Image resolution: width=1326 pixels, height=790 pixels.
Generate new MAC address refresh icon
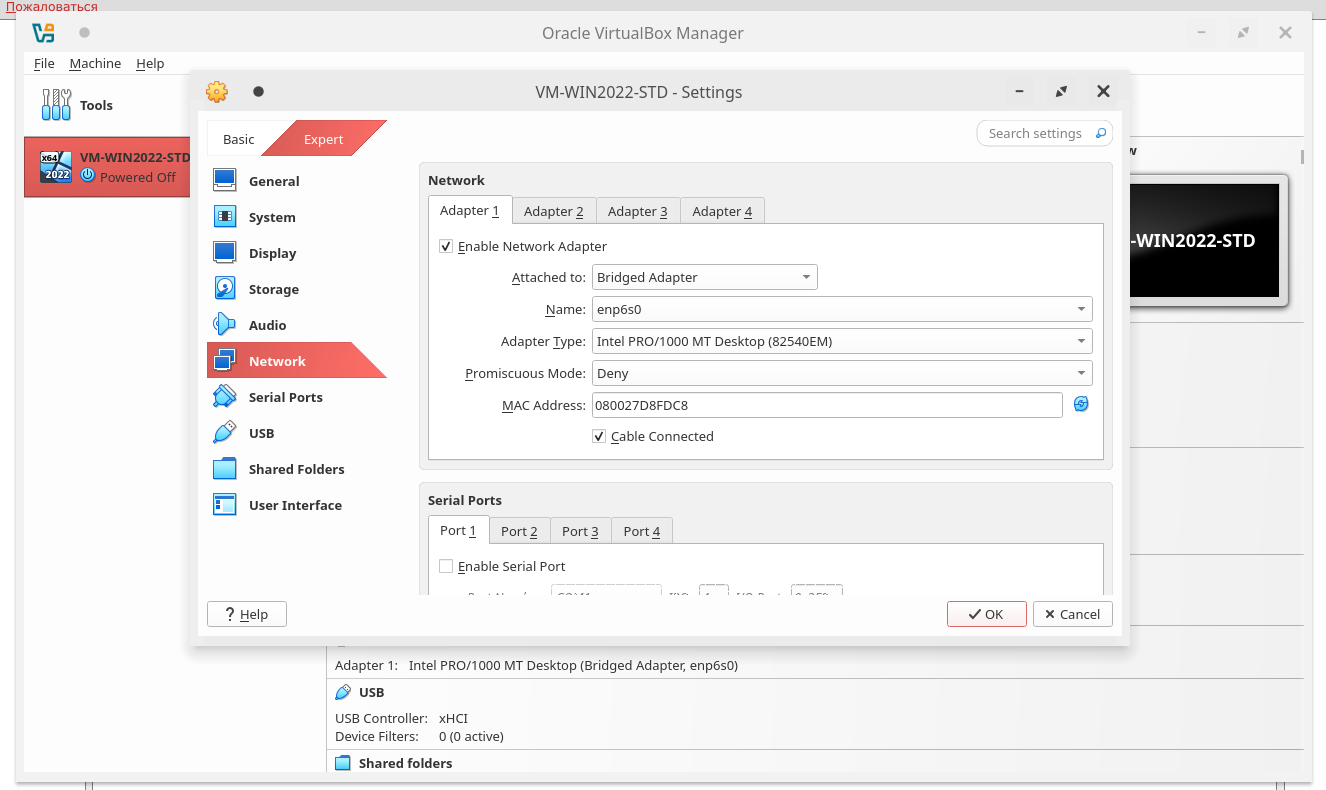click(1081, 404)
